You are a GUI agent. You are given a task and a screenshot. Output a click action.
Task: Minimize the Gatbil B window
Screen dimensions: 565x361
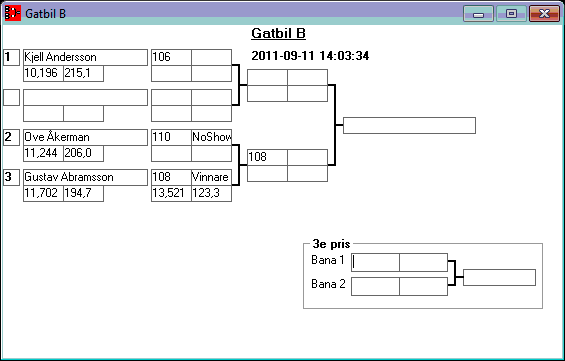[478, 14]
